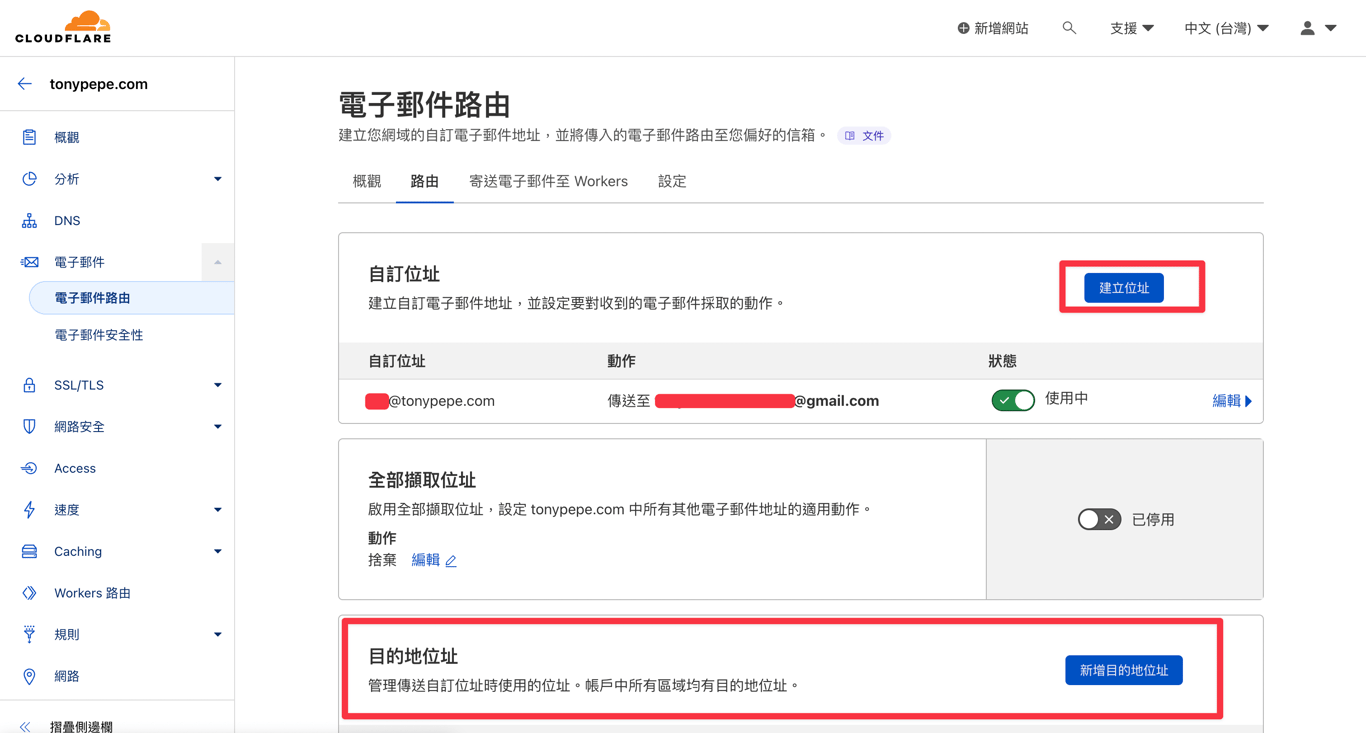Click the 分析 pie chart icon

[x=29, y=179]
